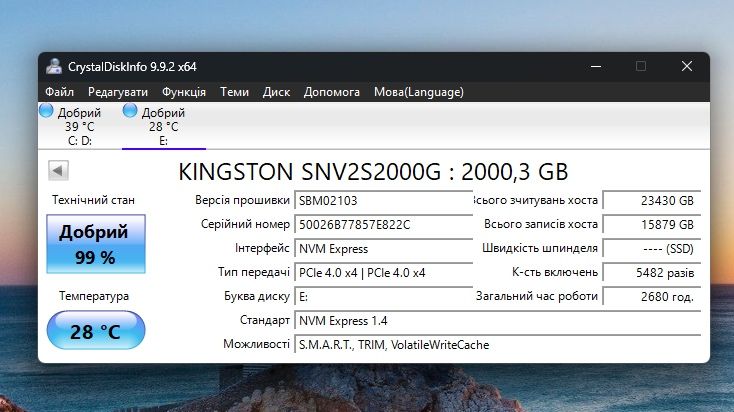Open the Функція menu
734x412 pixels.
[x=184, y=92]
